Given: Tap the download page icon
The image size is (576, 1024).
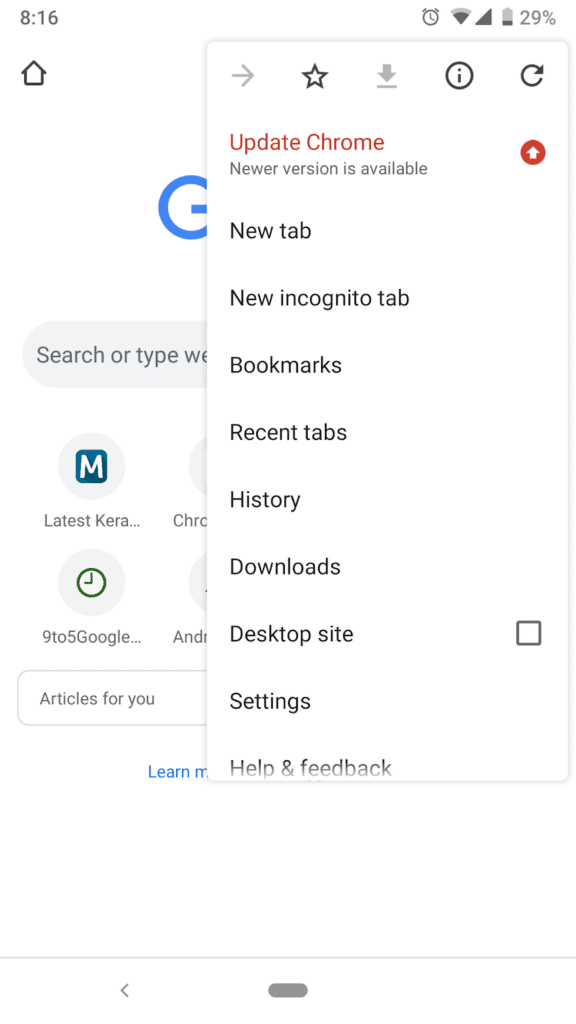Looking at the screenshot, I should click(386, 75).
